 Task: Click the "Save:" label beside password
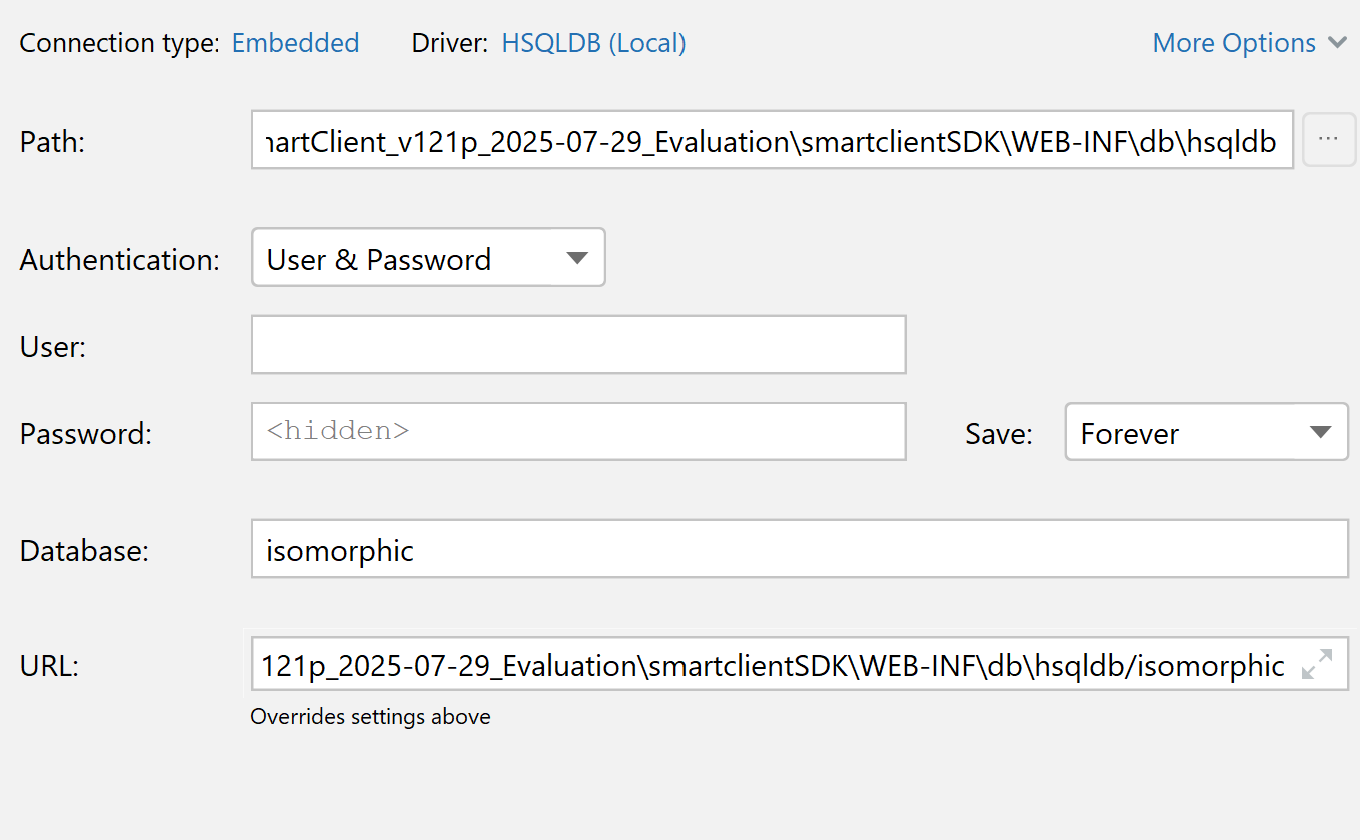pyautogui.click(x=998, y=434)
